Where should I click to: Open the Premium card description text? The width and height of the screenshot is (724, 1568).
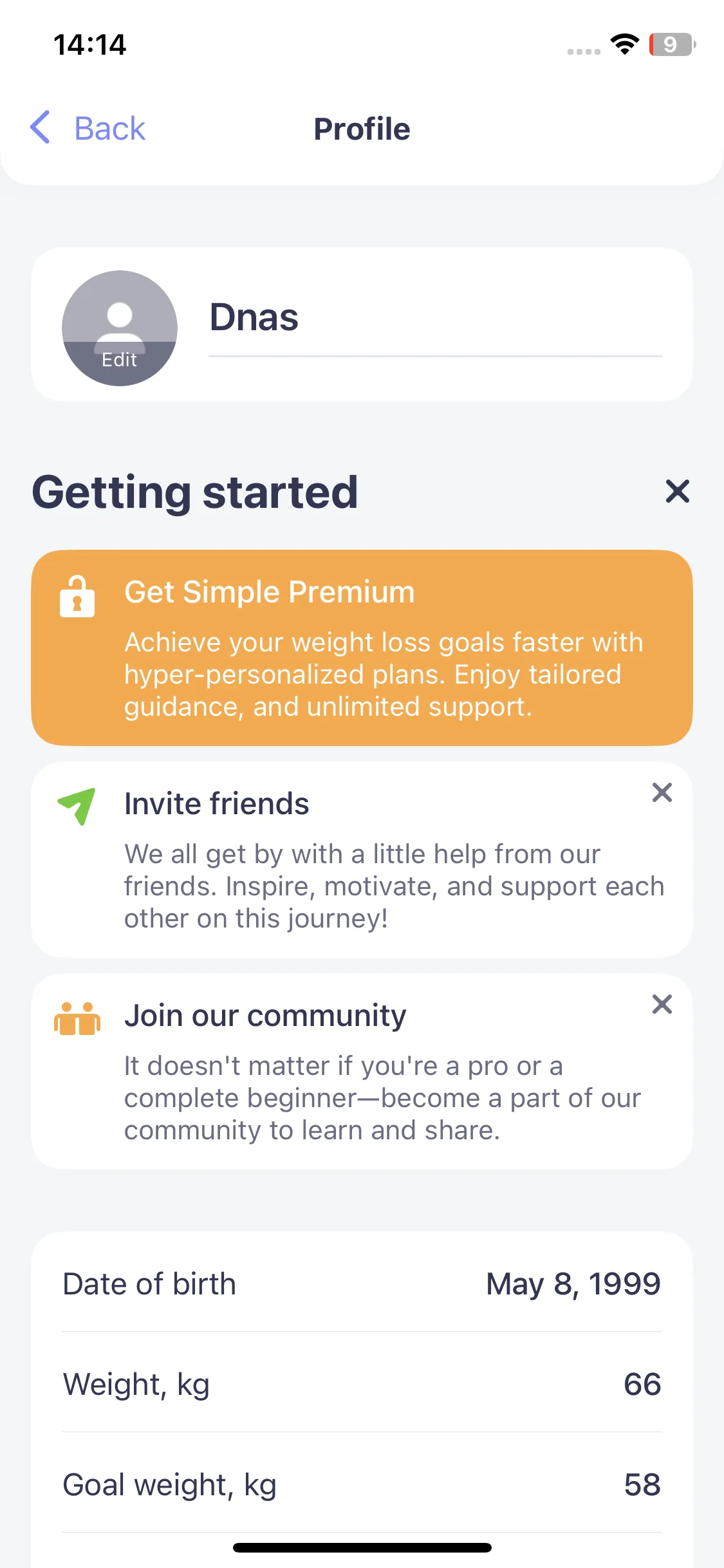point(384,674)
